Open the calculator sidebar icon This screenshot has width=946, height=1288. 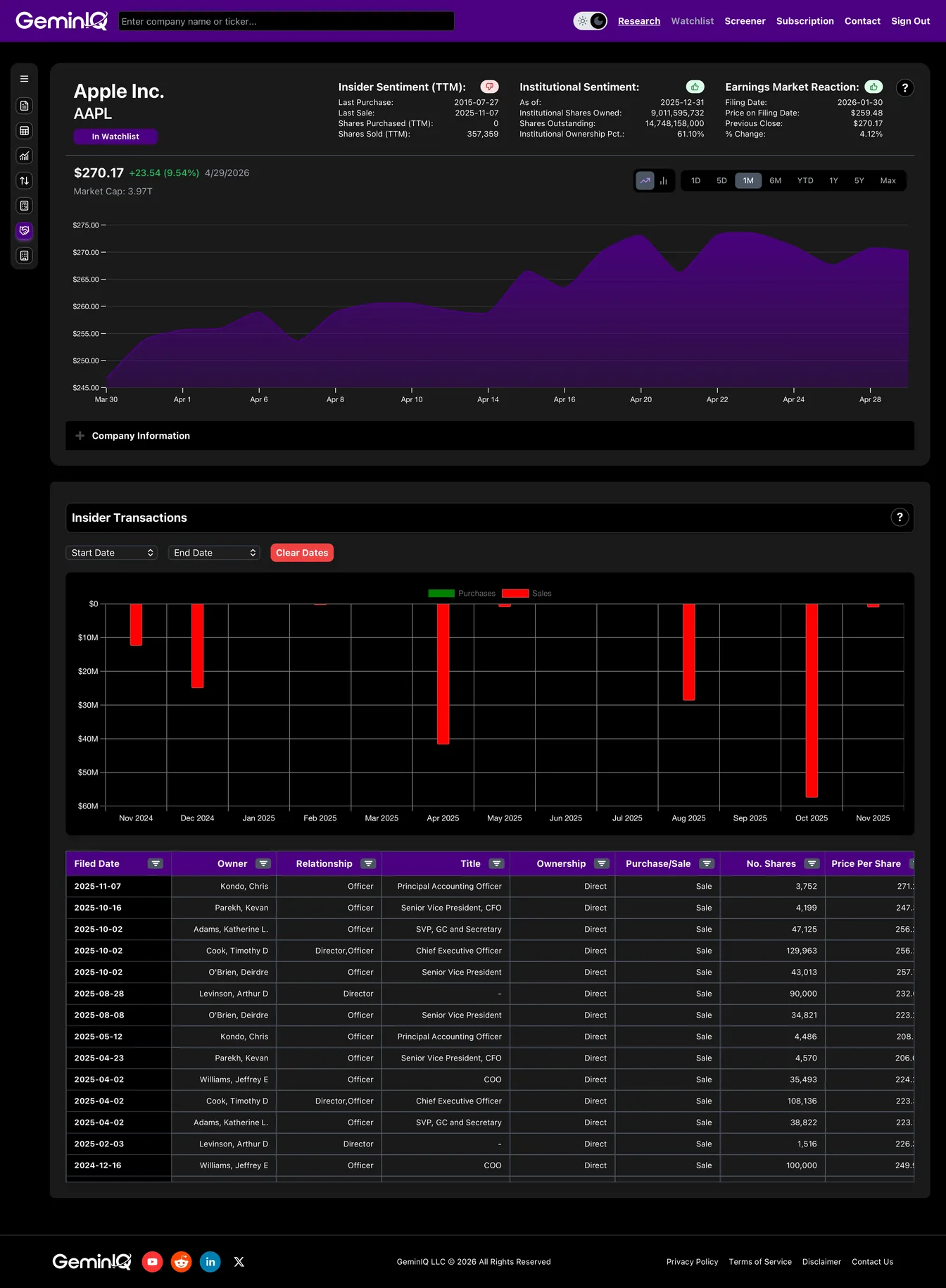click(x=24, y=206)
